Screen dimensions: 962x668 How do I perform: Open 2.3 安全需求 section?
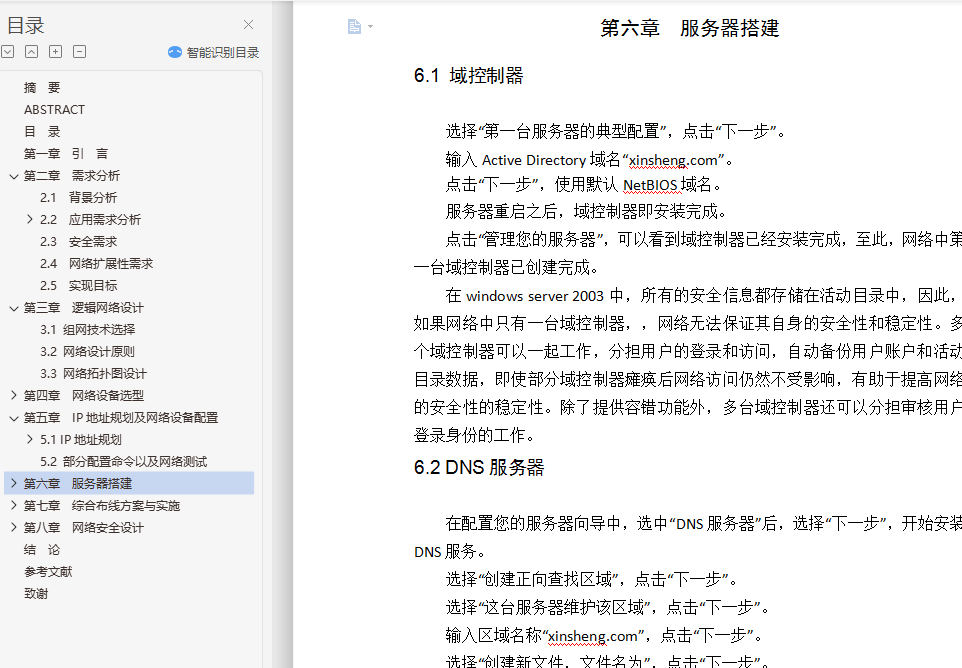pyautogui.click(x=79, y=242)
